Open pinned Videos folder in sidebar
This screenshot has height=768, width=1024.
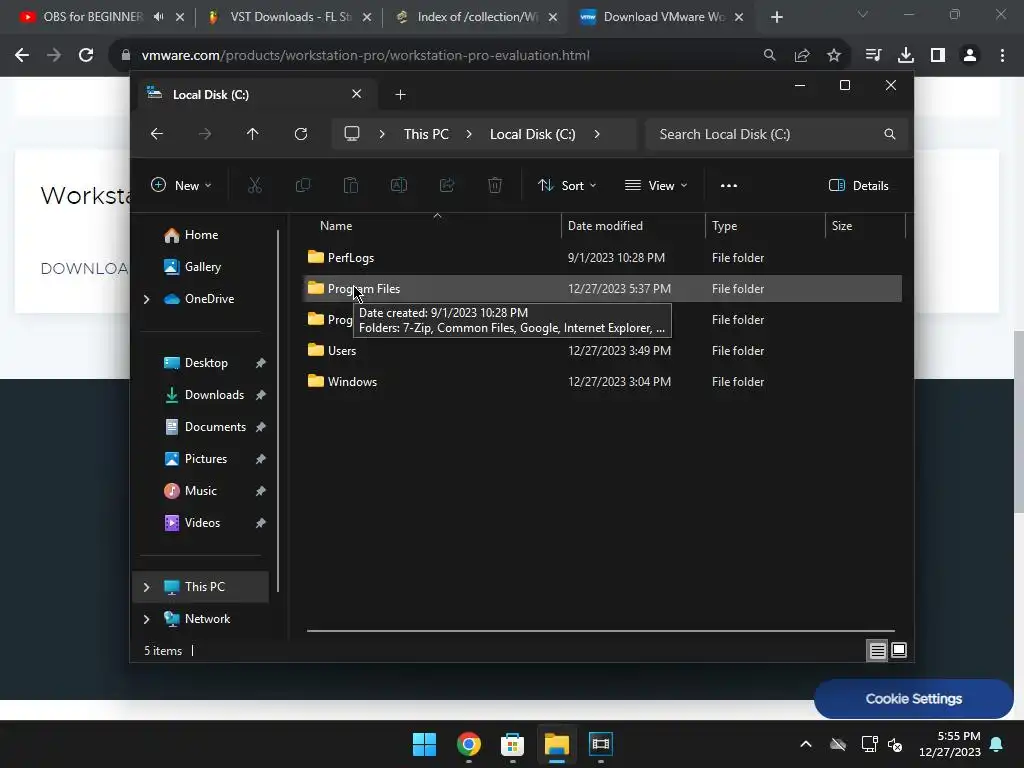(202, 523)
